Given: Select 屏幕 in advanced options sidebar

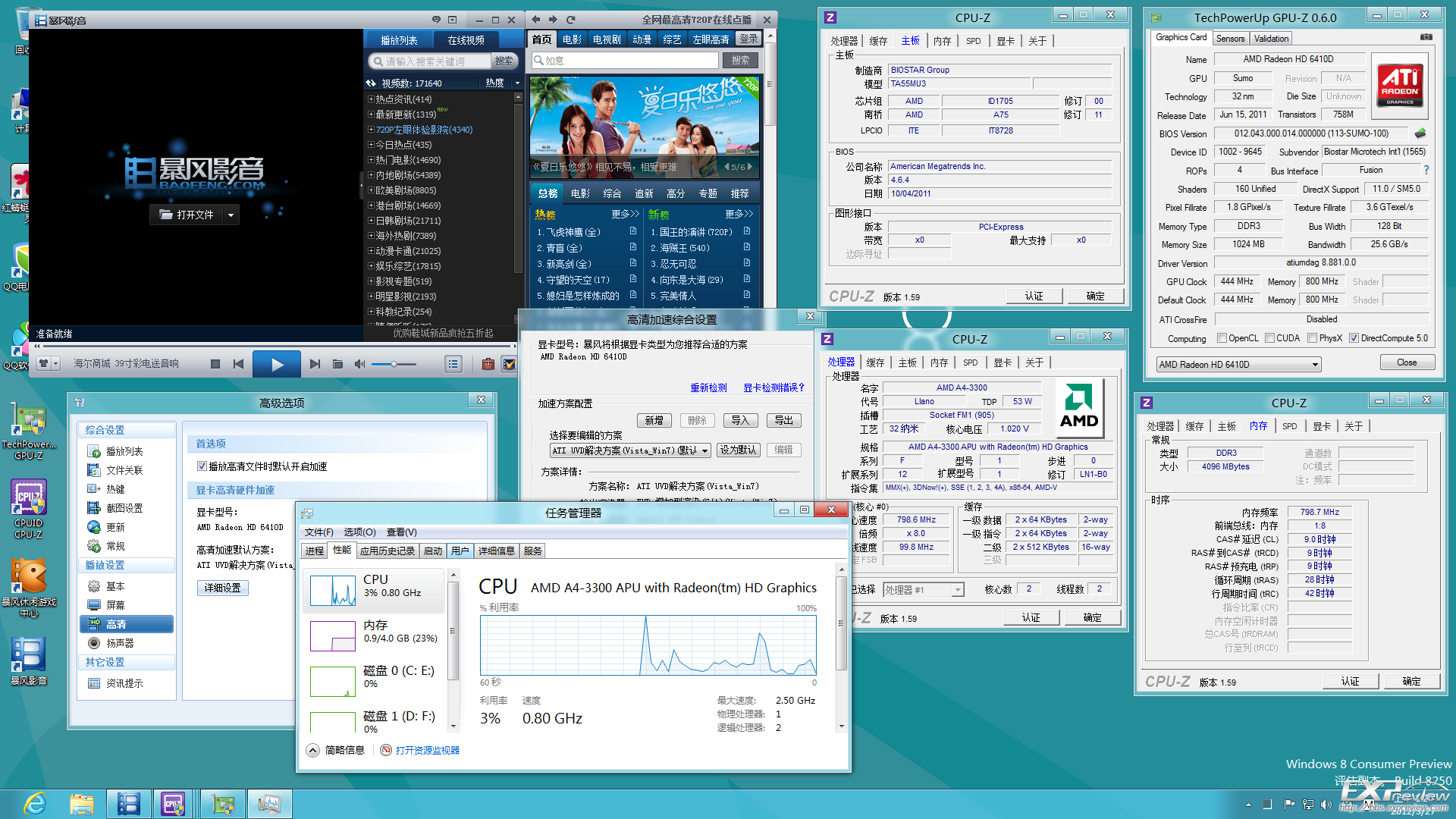Looking at the screenshot, I should click(x=116, y=605).
